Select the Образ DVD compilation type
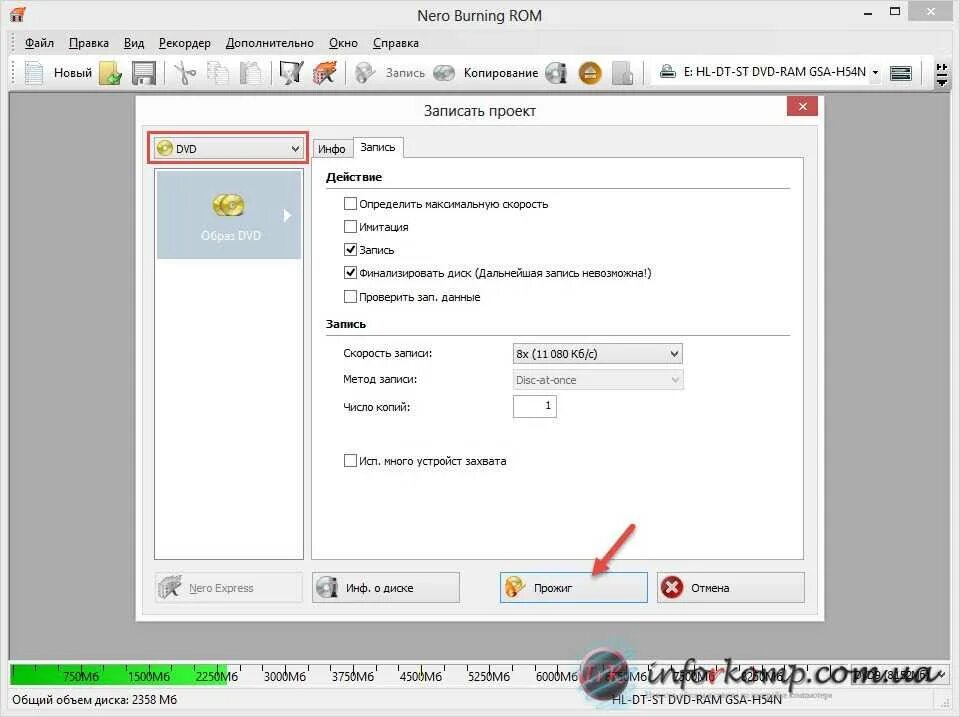The image size is (960, 717). tap(229, 215)
